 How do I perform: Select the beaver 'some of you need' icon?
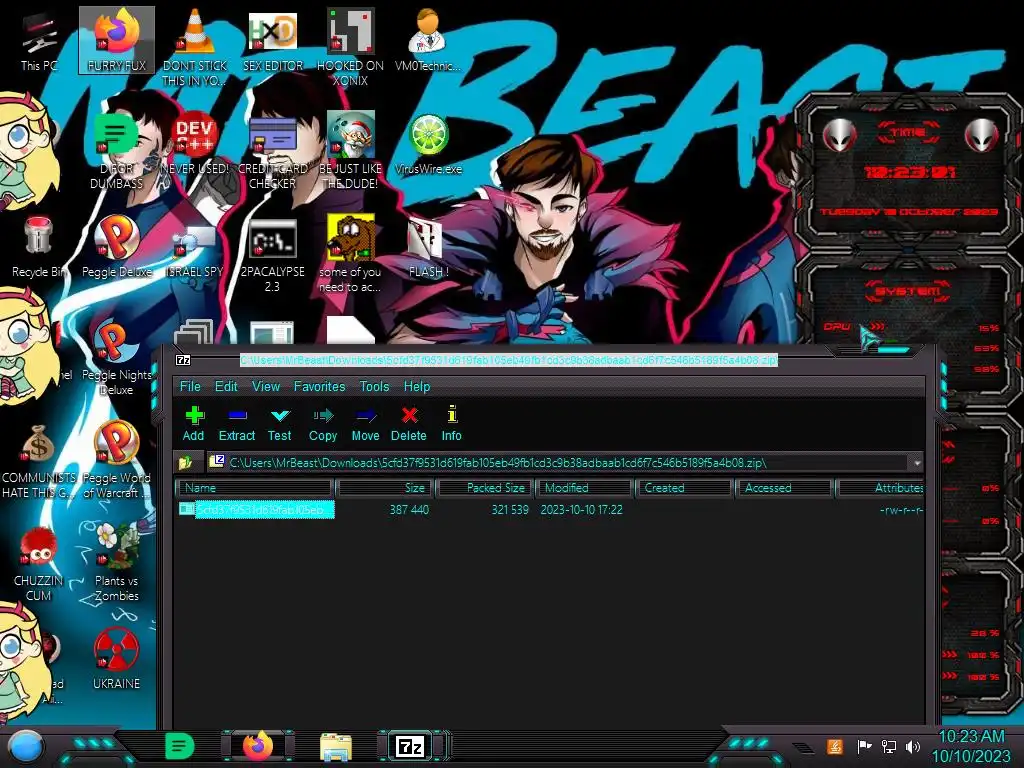(350, 253)
